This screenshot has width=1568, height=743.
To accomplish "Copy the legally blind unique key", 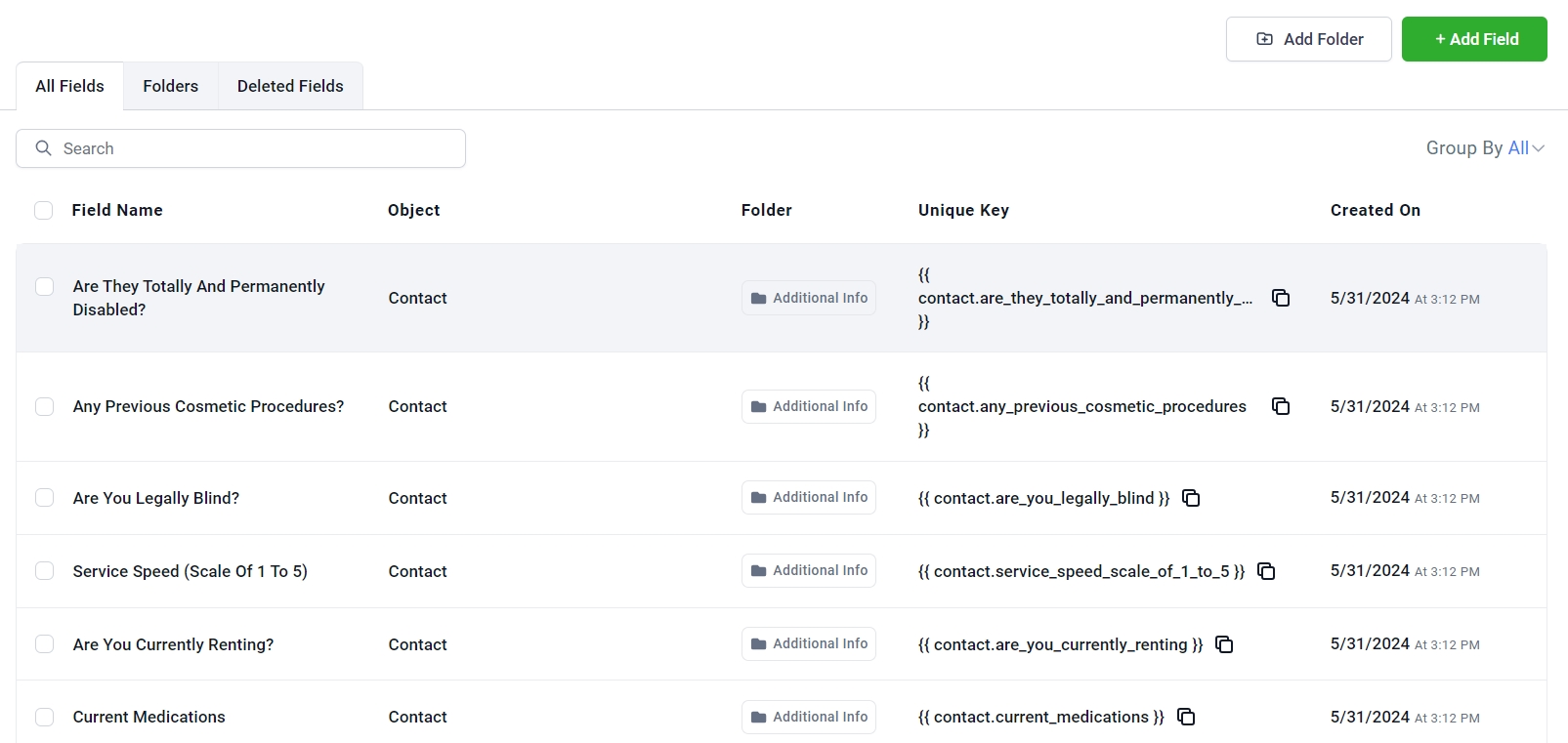I will pos(1191,498).
